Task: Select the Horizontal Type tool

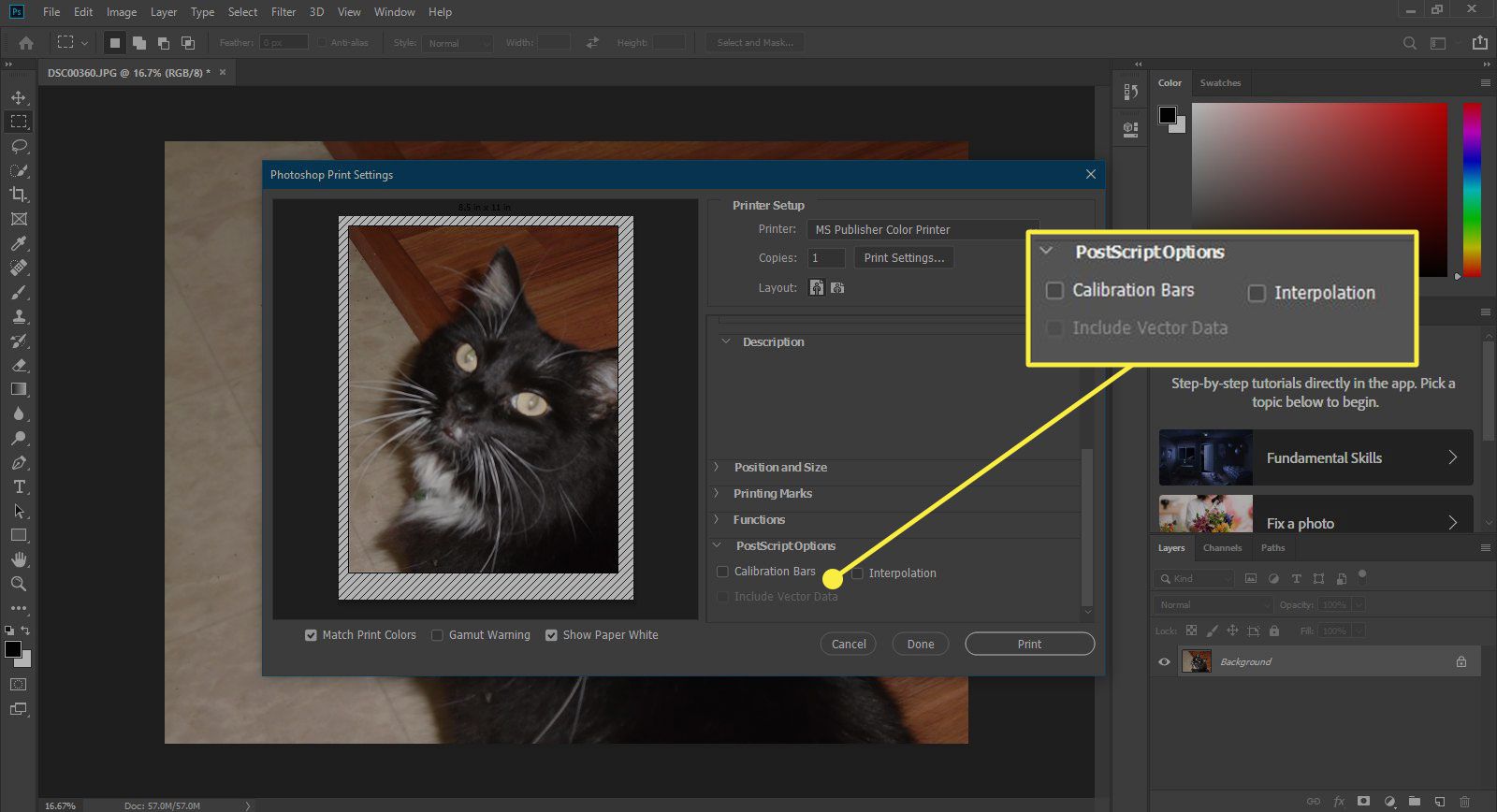Action: coord(19,486)
